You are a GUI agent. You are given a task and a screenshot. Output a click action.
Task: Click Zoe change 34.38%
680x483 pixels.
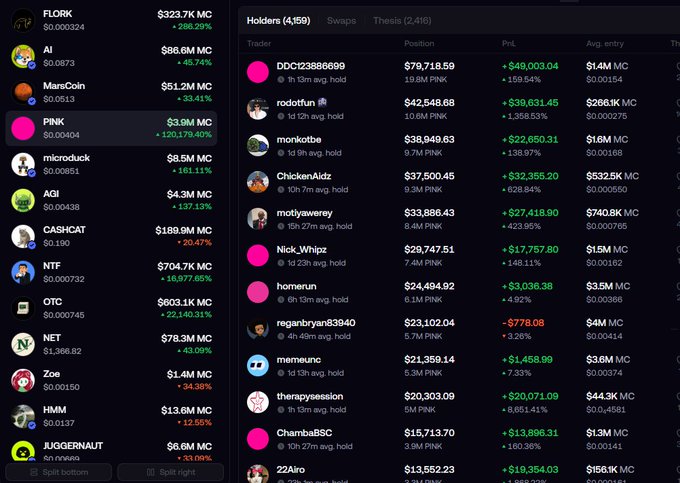(x=194, y=386)
